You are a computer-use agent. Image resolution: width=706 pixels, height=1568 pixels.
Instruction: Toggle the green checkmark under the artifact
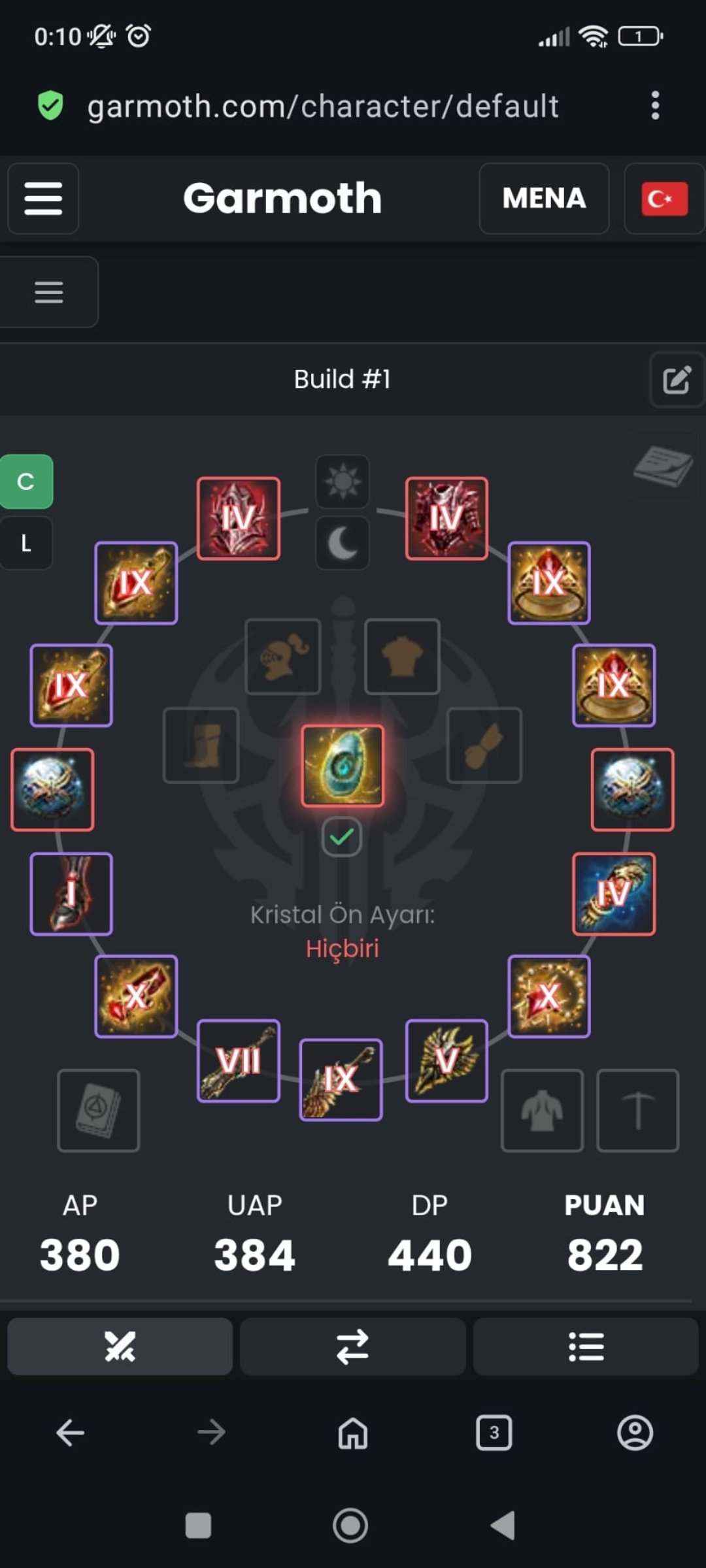coord(342,836)
